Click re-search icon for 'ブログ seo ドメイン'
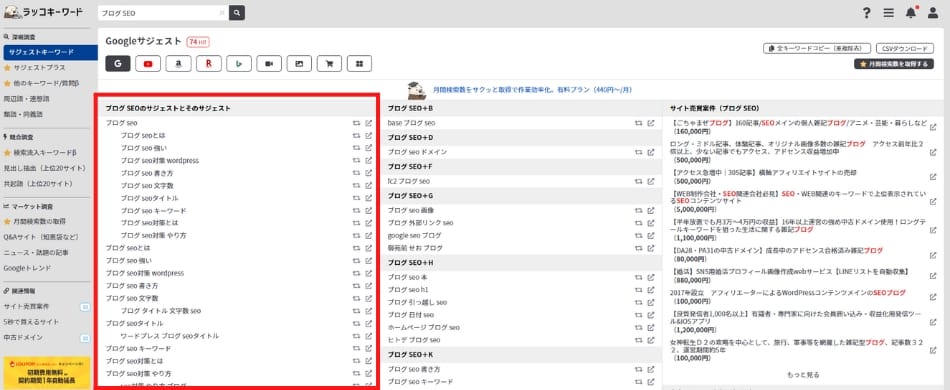 (639, 152)
